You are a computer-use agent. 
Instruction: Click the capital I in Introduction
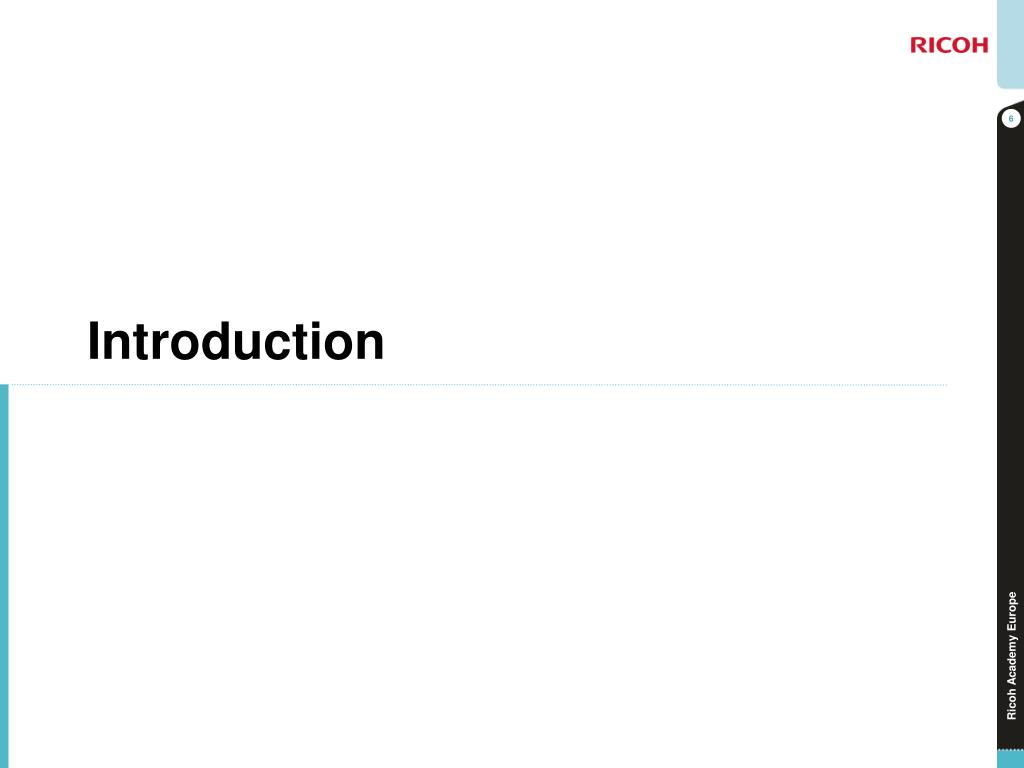(93, 341)
